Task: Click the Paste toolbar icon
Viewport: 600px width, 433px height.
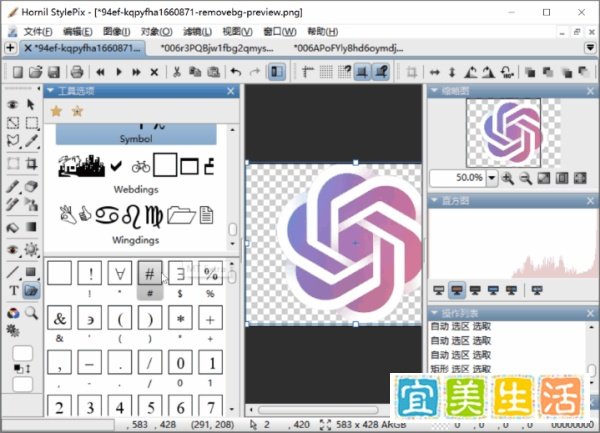Action: tap(214, 72)
